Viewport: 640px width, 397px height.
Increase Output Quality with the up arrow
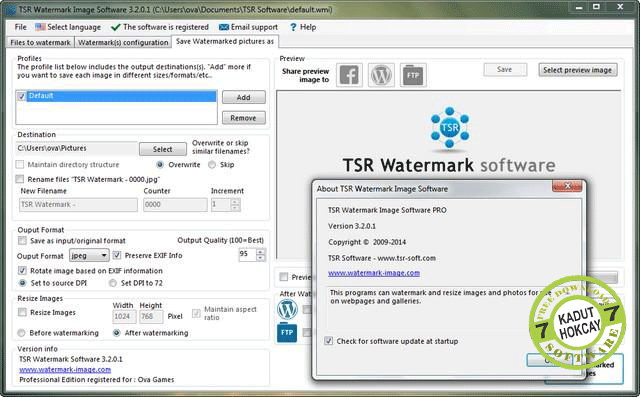pos(260,252)
